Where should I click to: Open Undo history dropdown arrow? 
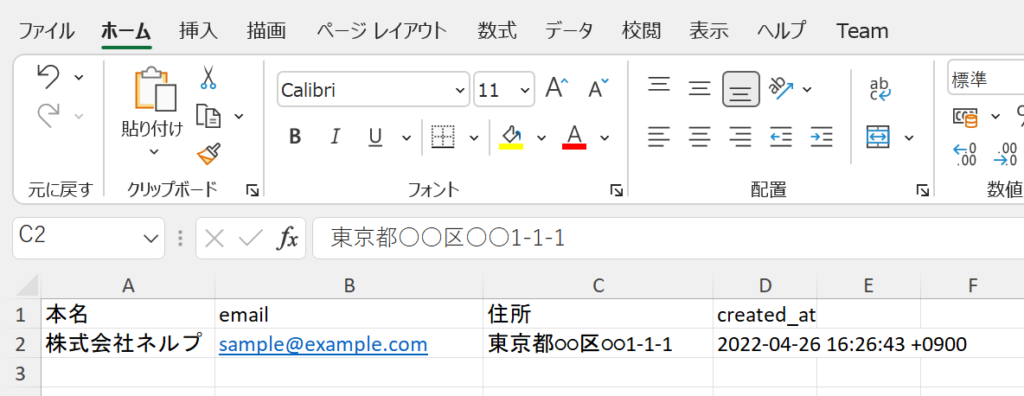click(79, 78)
